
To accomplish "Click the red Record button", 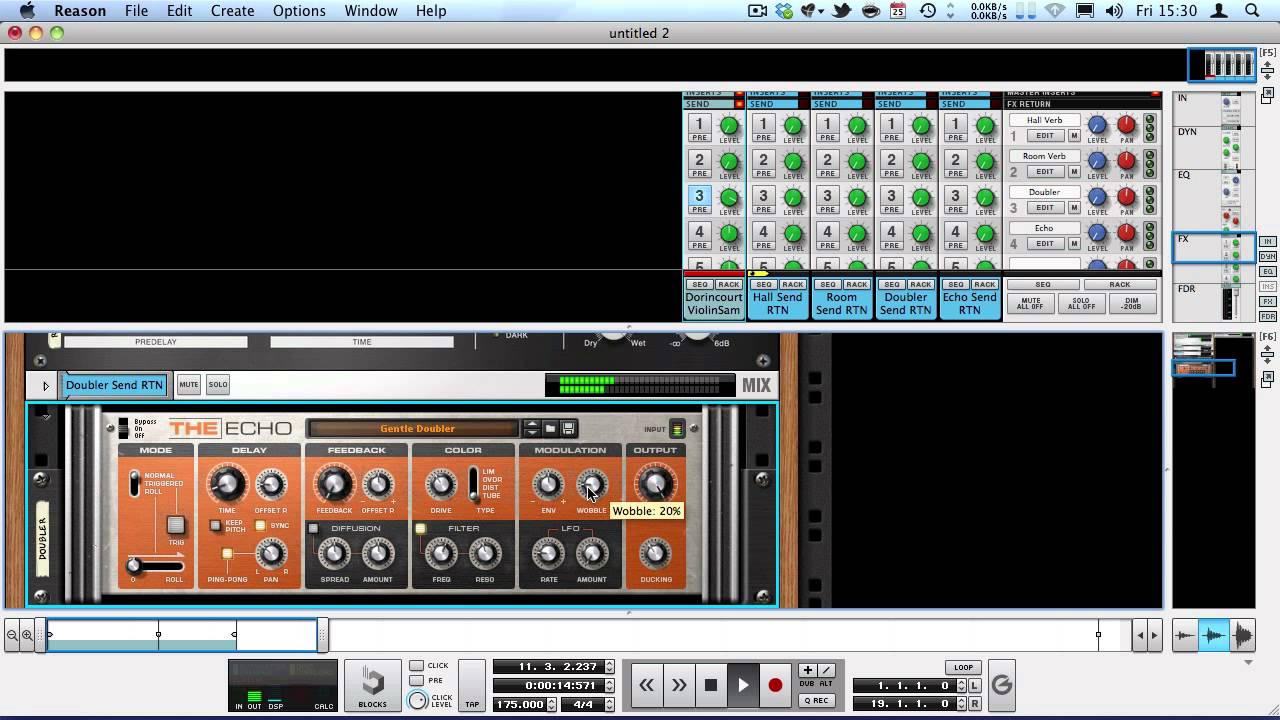I will tap(775, 685).
